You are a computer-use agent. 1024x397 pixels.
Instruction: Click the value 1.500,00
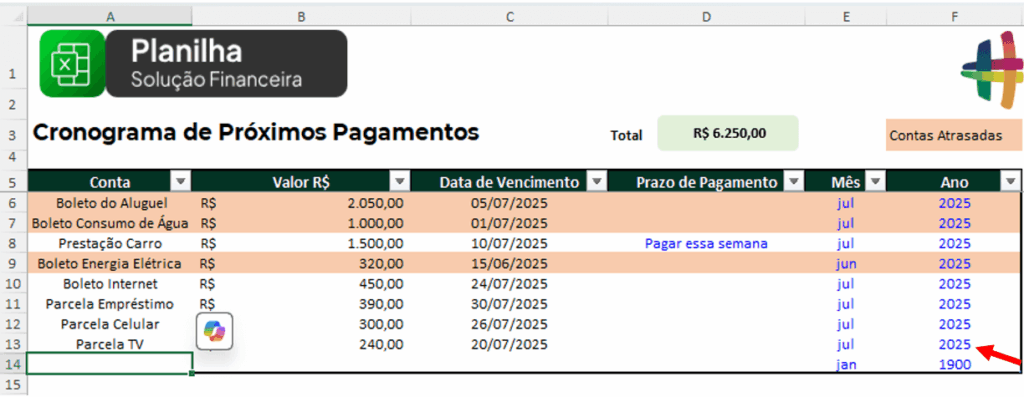(376, 244)
